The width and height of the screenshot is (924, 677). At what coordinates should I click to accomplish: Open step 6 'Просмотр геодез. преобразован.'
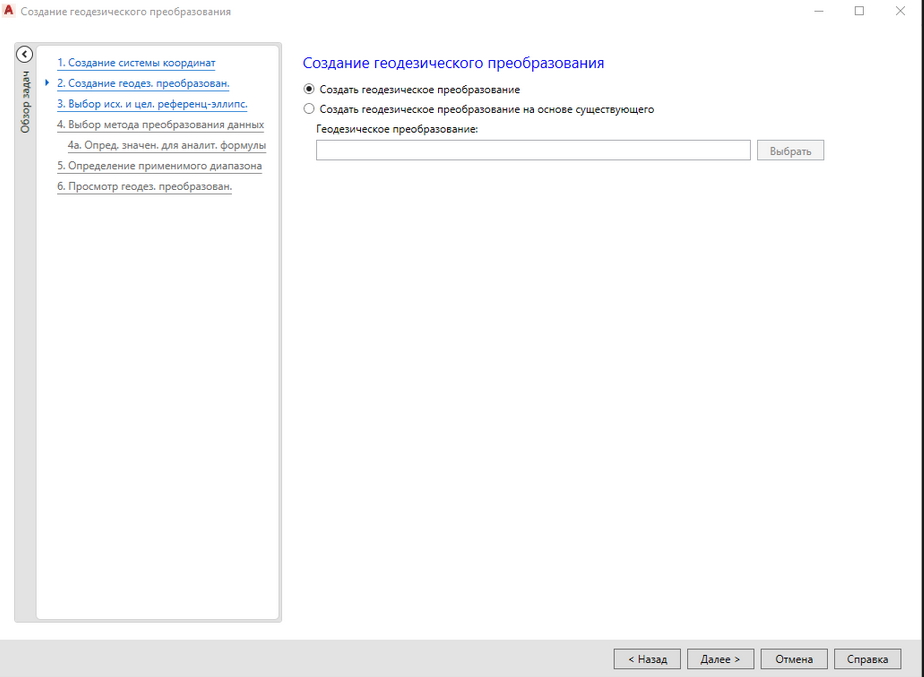(144, 186)
